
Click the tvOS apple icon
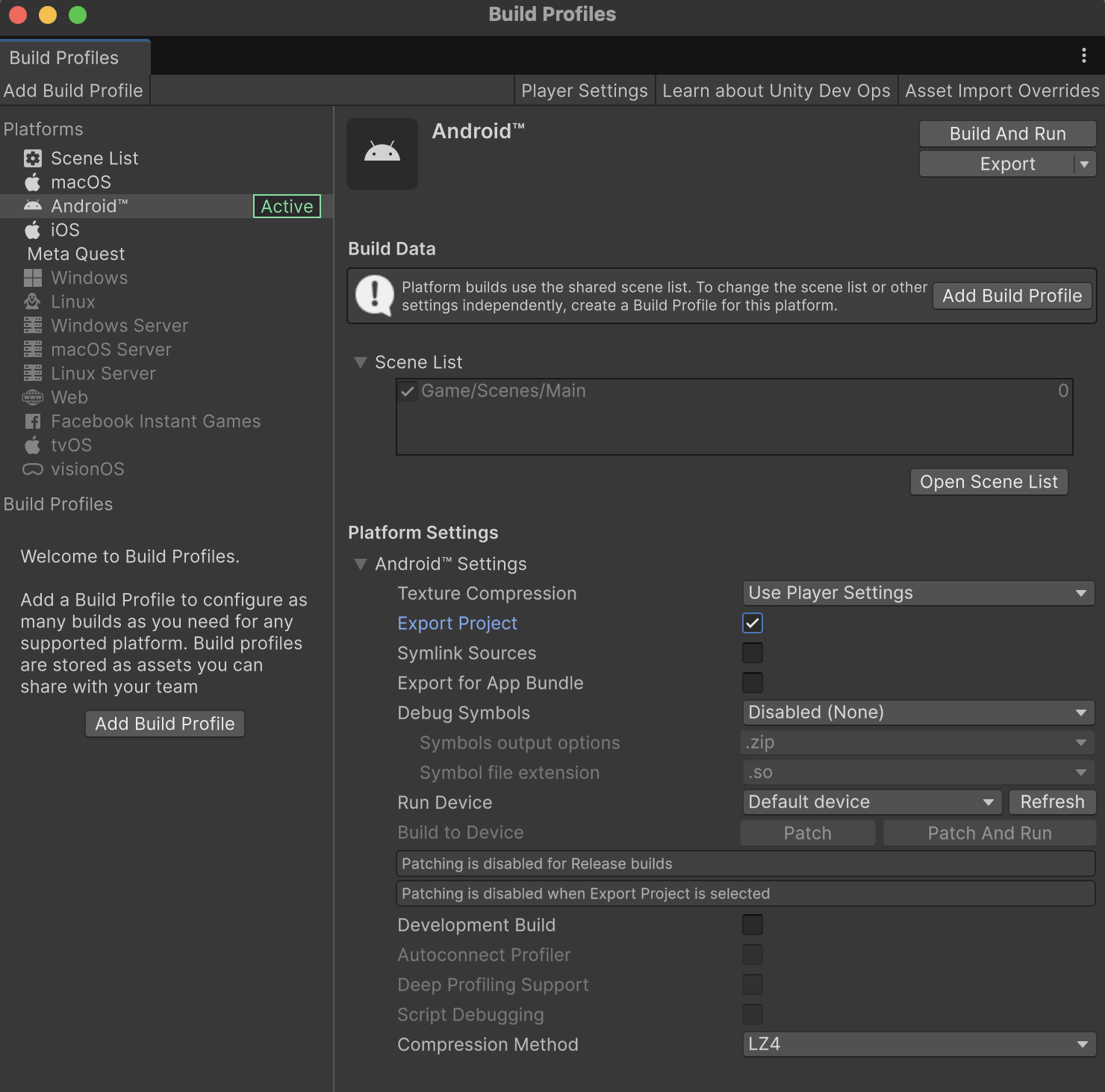(33, 445)
